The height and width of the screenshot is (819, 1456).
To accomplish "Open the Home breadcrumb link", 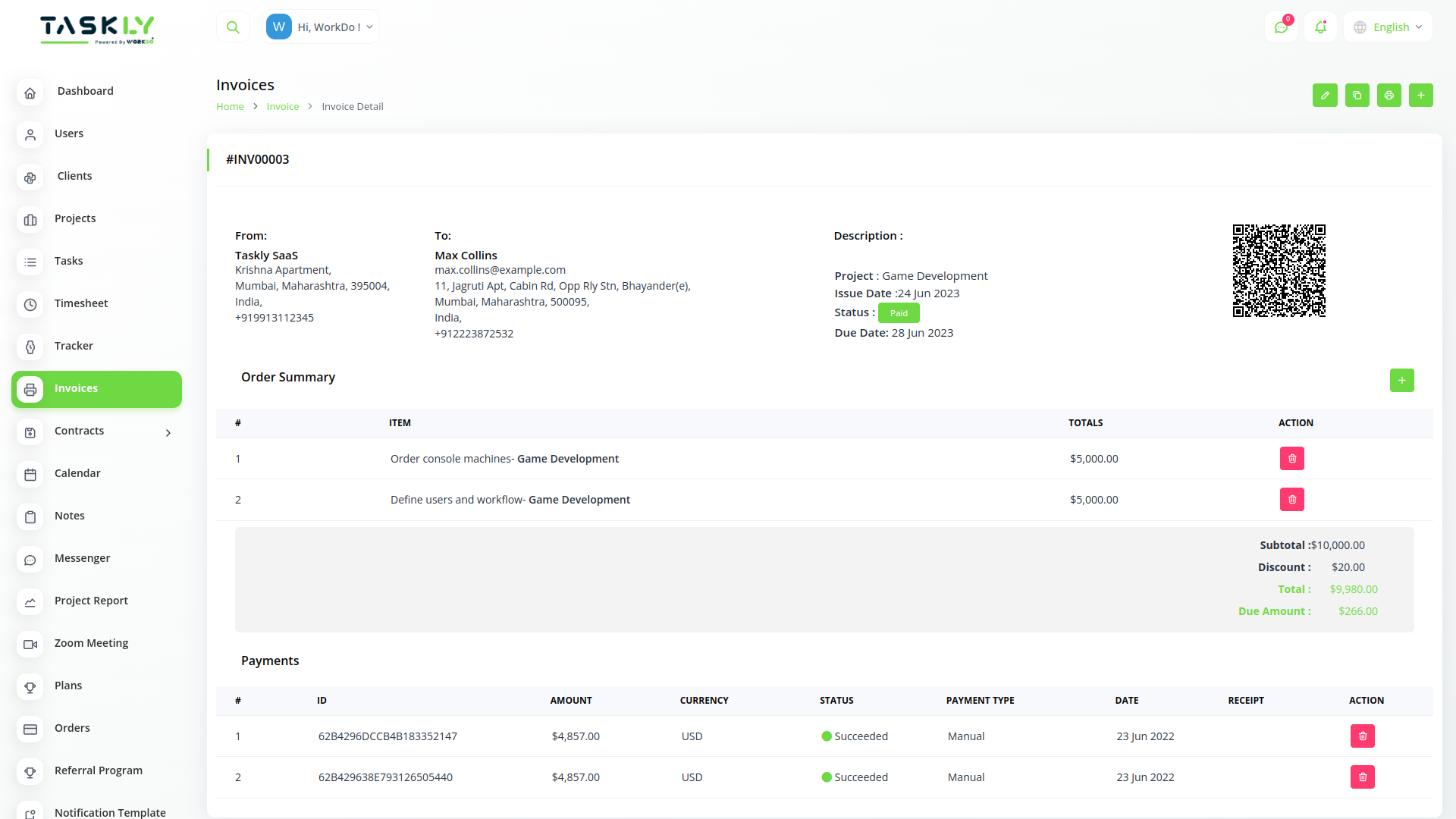I will coord(230,106).
